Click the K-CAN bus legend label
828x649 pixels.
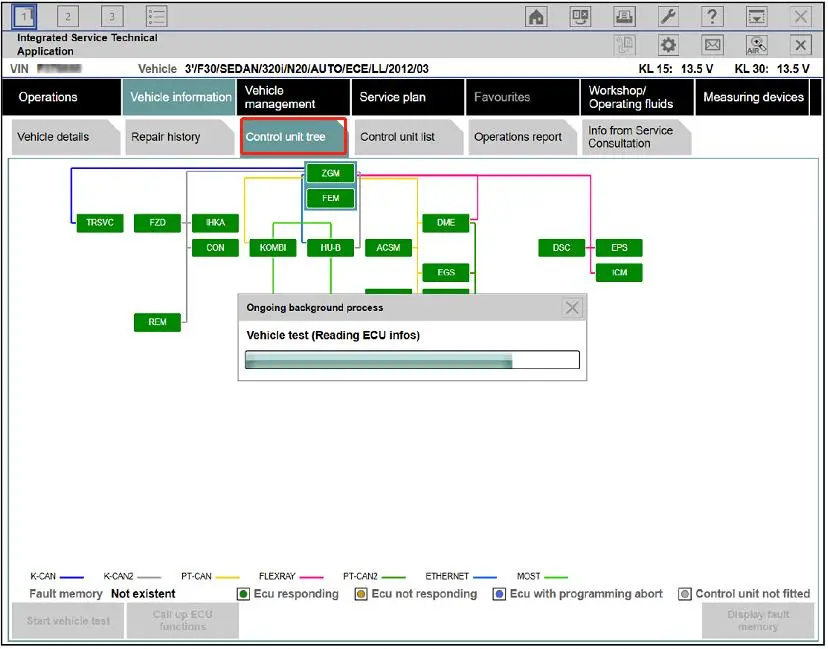[x=43, y=577]
